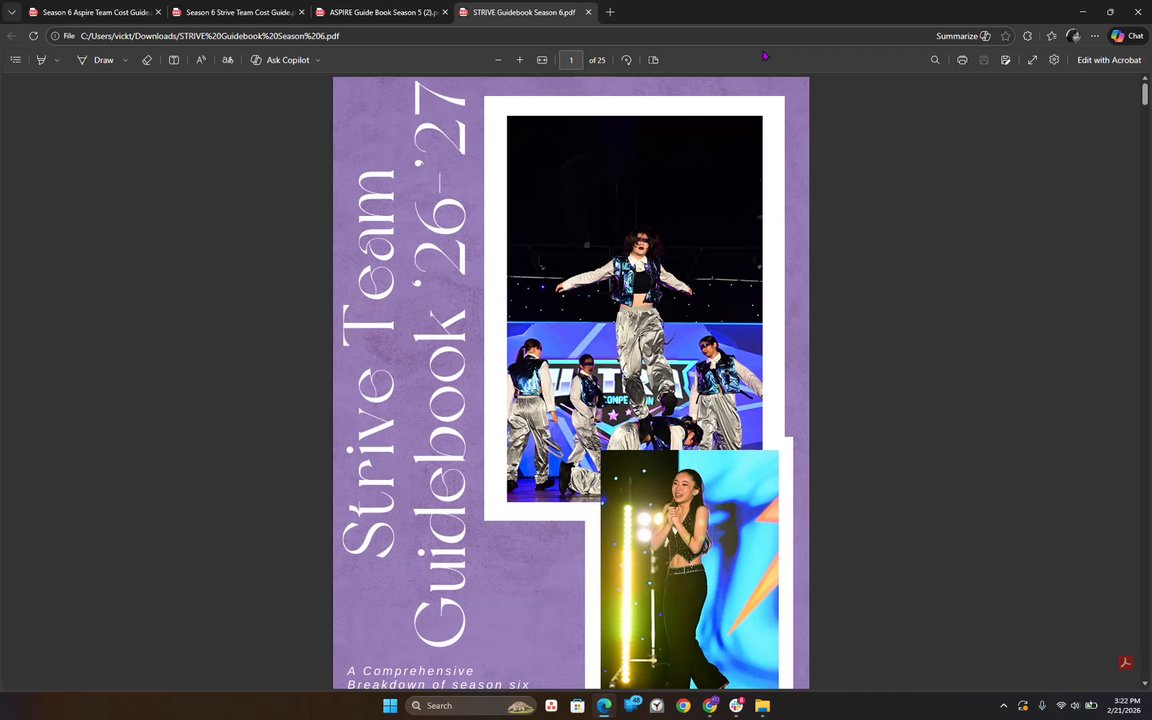Viewport: 1152px width, 720px height.
Task: Add this page to favorites
Action: point(1005,36)
